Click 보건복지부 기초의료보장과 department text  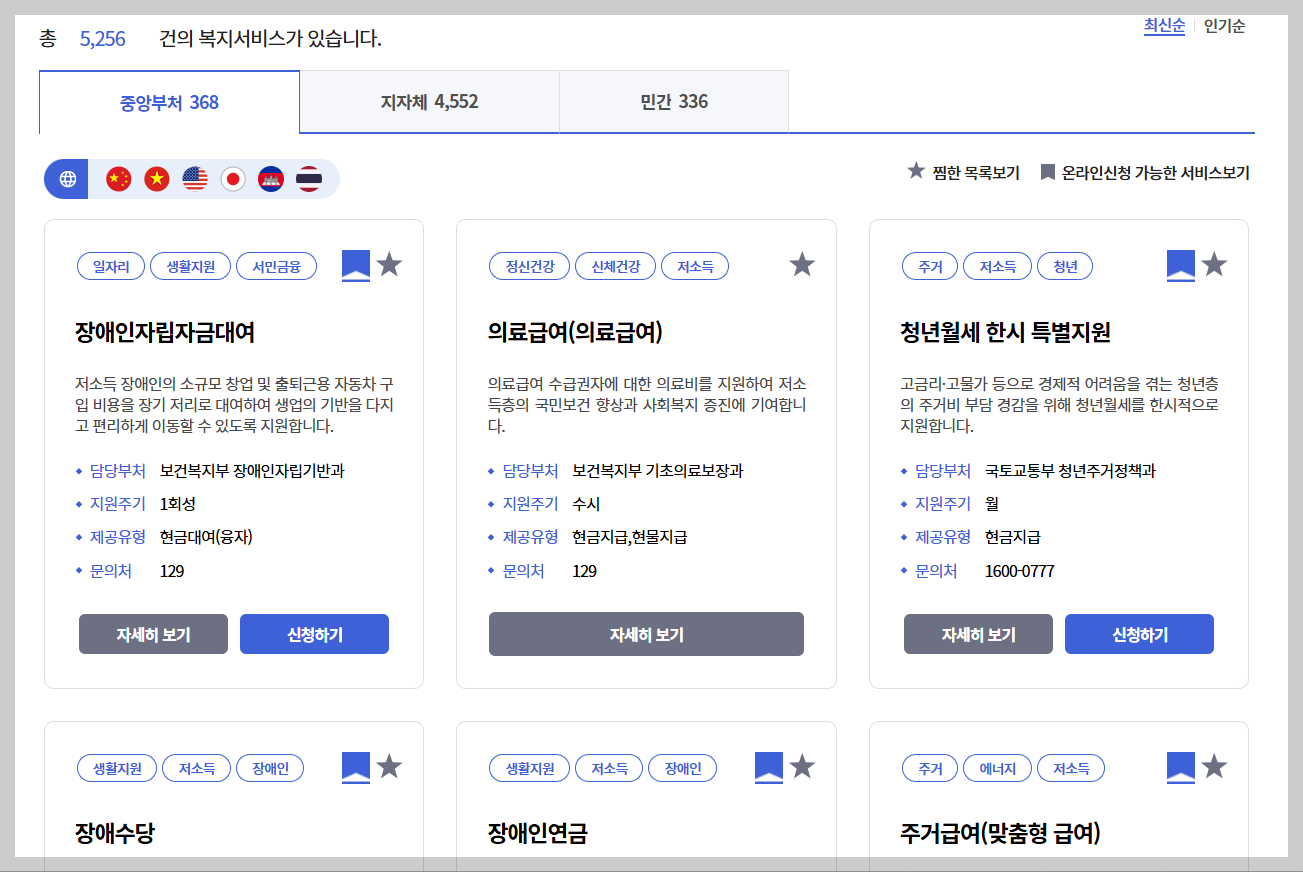click(658, 470)
